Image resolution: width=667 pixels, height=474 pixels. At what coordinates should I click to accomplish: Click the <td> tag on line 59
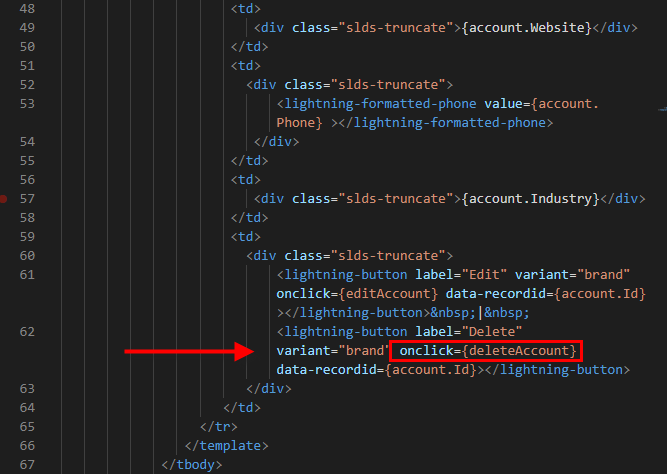pos(245,237)
